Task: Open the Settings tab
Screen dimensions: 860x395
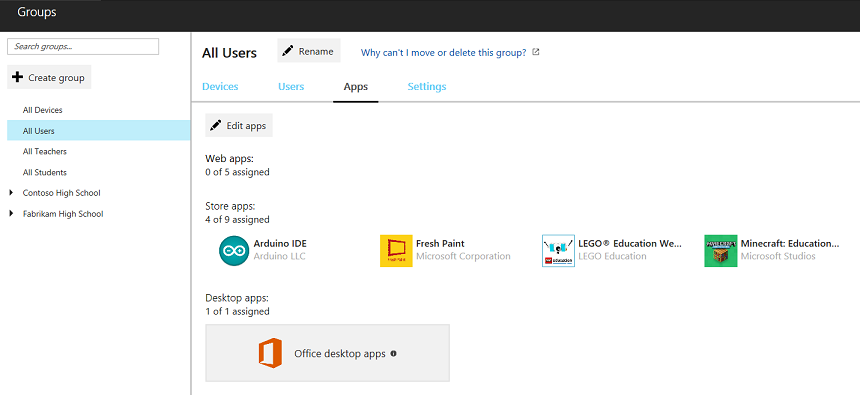Action: click(x=427, y=87)
